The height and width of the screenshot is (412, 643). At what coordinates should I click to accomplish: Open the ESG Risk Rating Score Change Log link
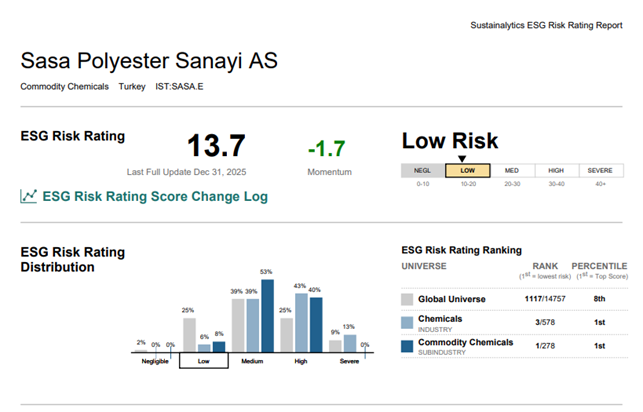[x=154, y=196]
